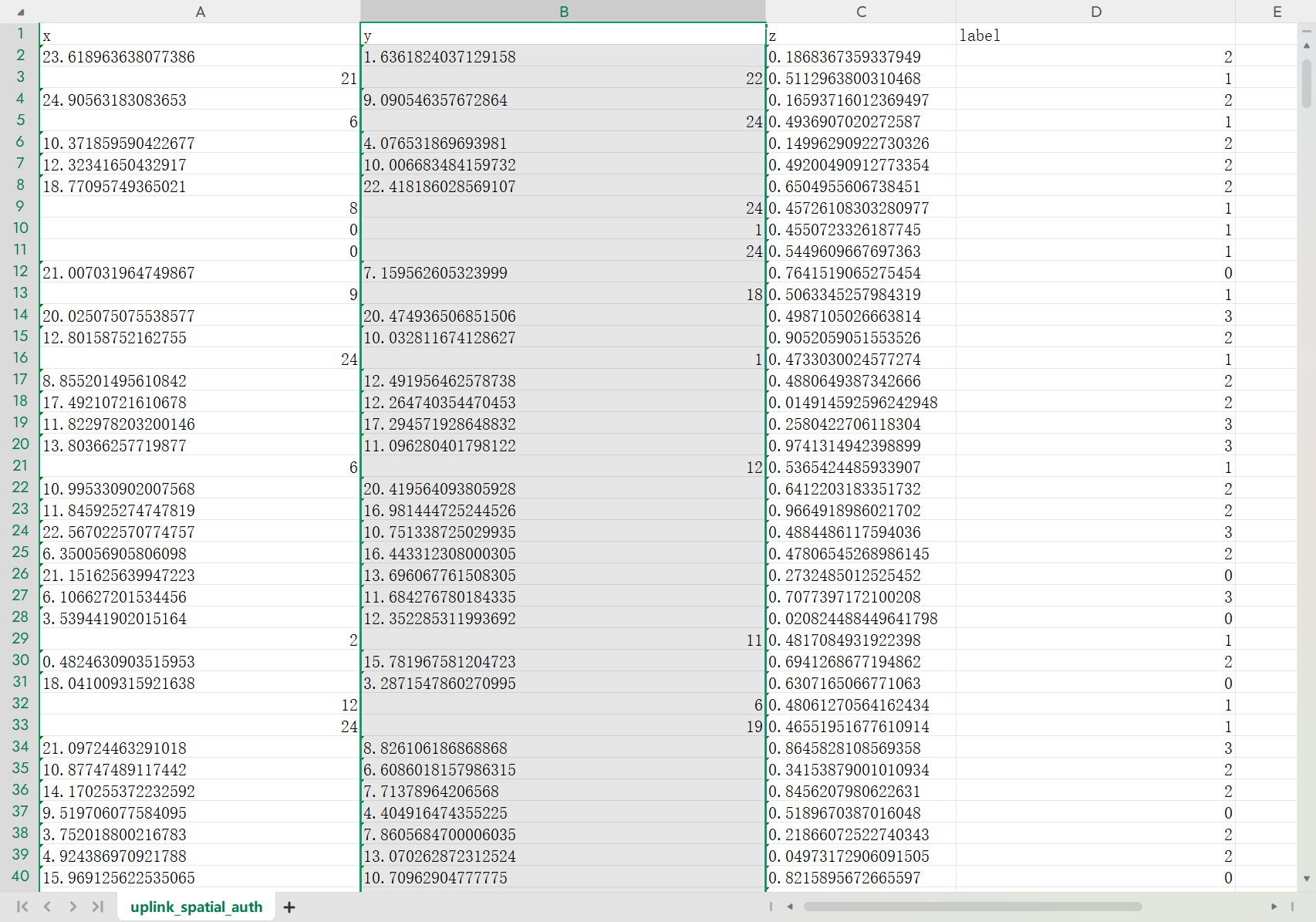The height and width of the screenshot is (922, 1316).
Task: Click the select-all corner triangle
Action: (x=20, y=12)
